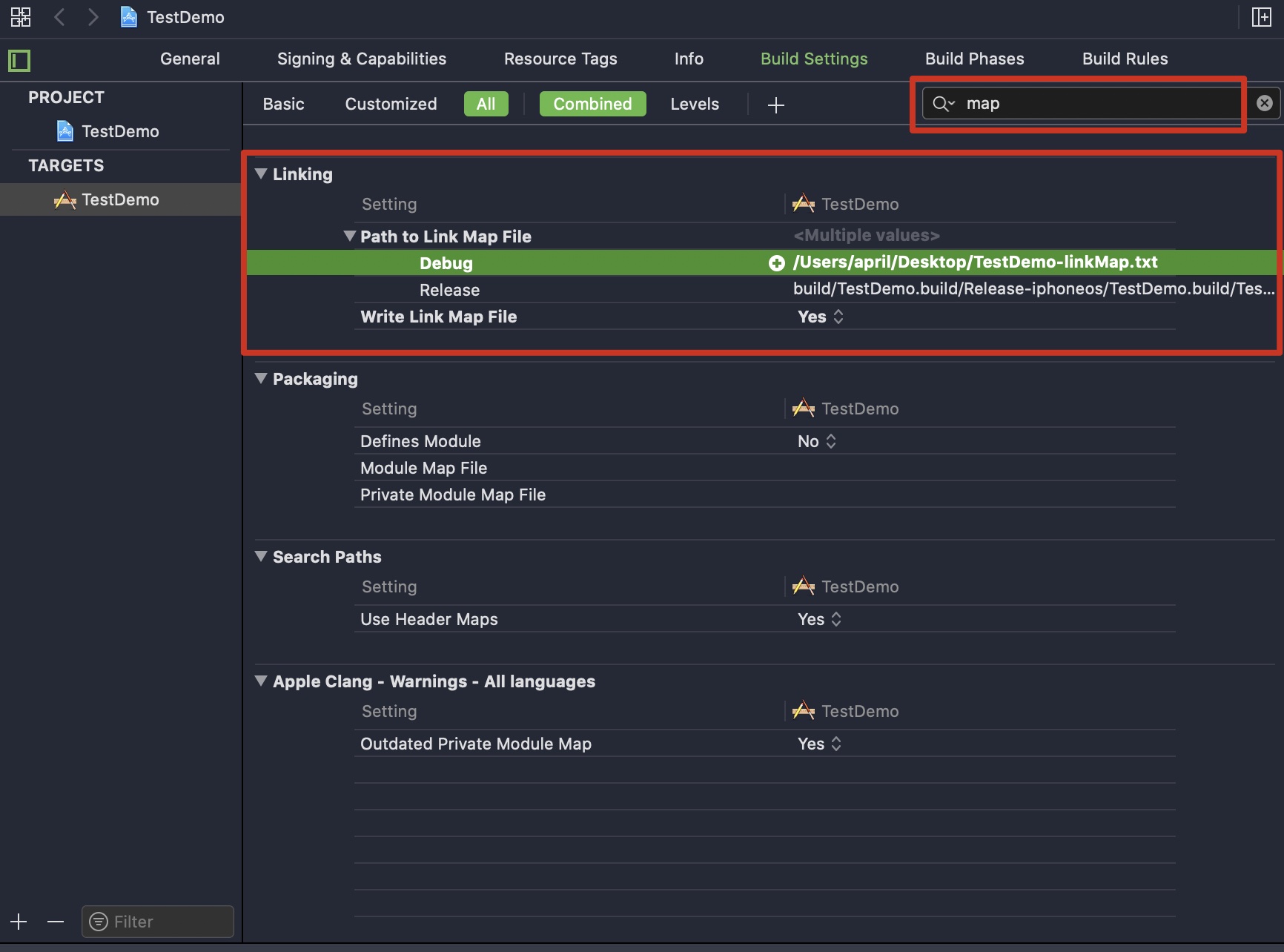Click the TestDemo project file icon in the breadcrumb
Screen dimensions: 1284x952
(129, 17)
